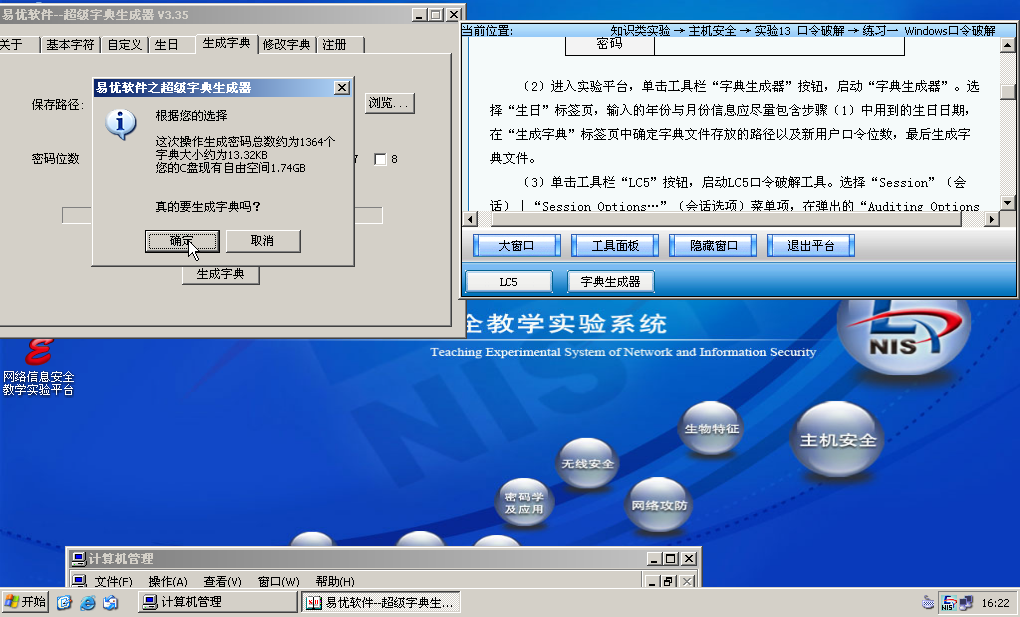Maximize the 超级字典生成器 V3.35 window

pyautogui.click(x=436, y=14)
